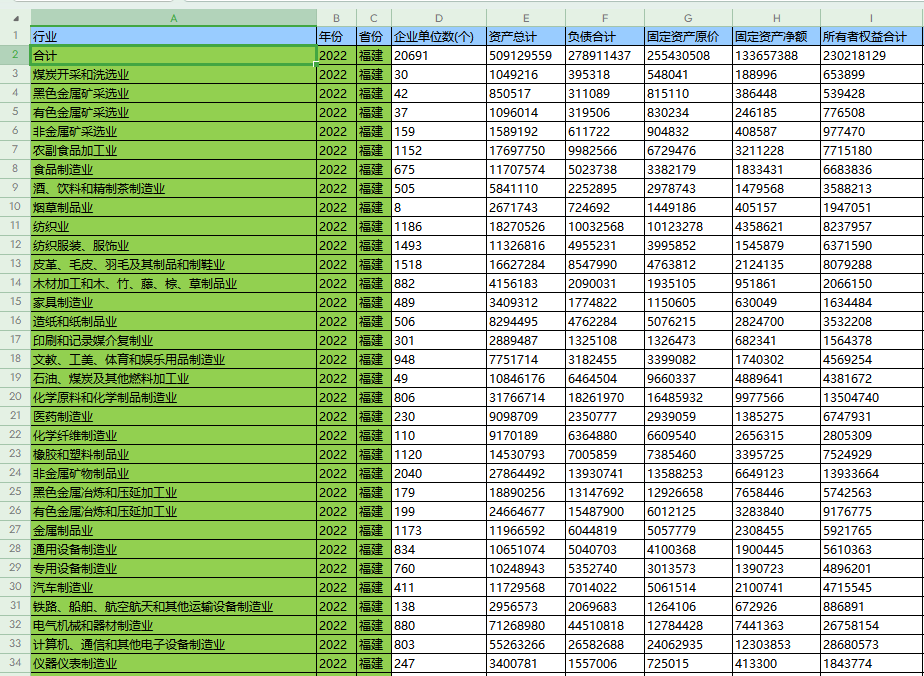Click value 9660337 in column G
This screenshot has width=924, height=676.
(x=688, y=378)
